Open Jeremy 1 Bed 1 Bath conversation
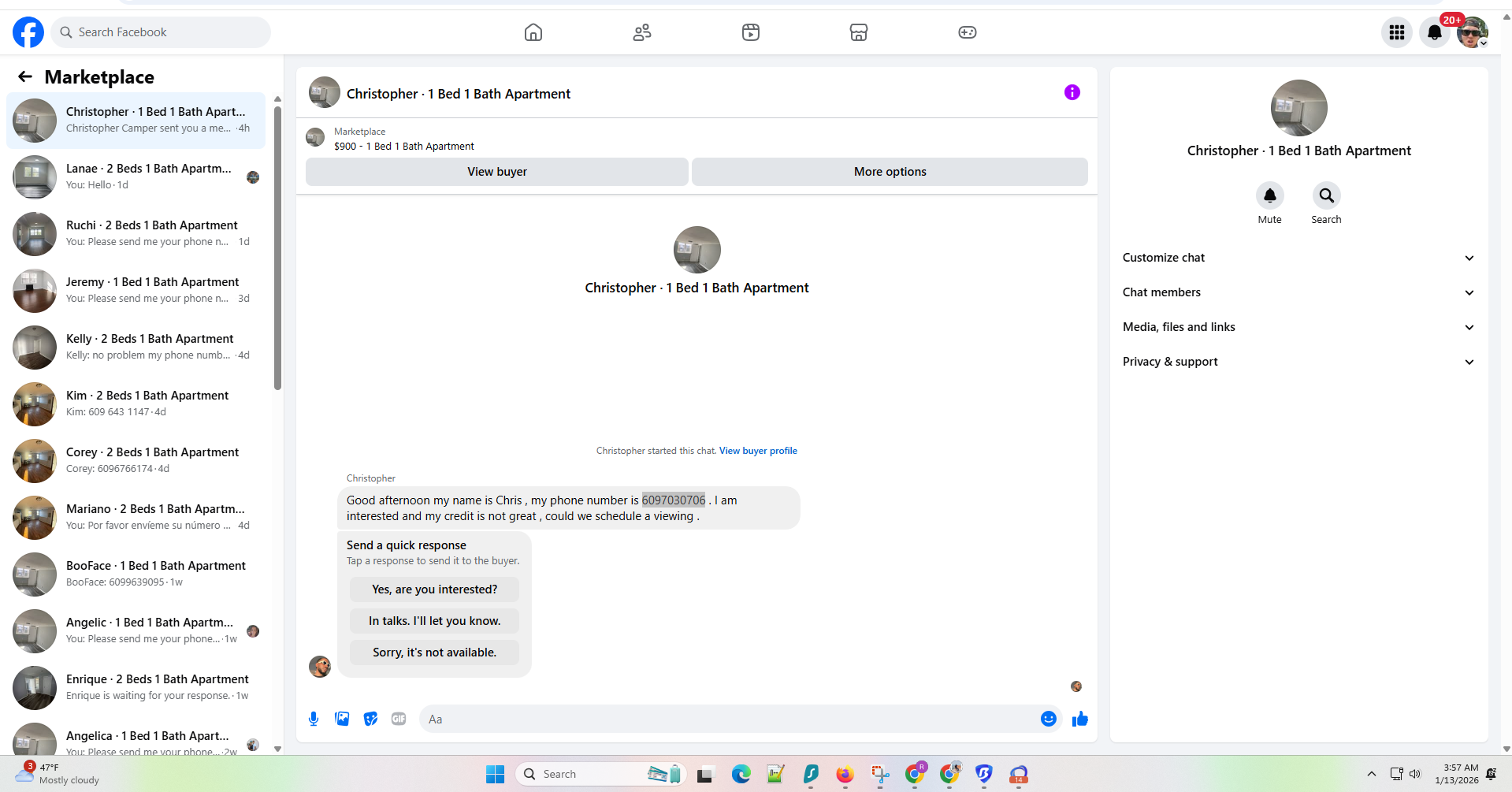The height and width of the screenshot is (792, 1512). point(136,290)
